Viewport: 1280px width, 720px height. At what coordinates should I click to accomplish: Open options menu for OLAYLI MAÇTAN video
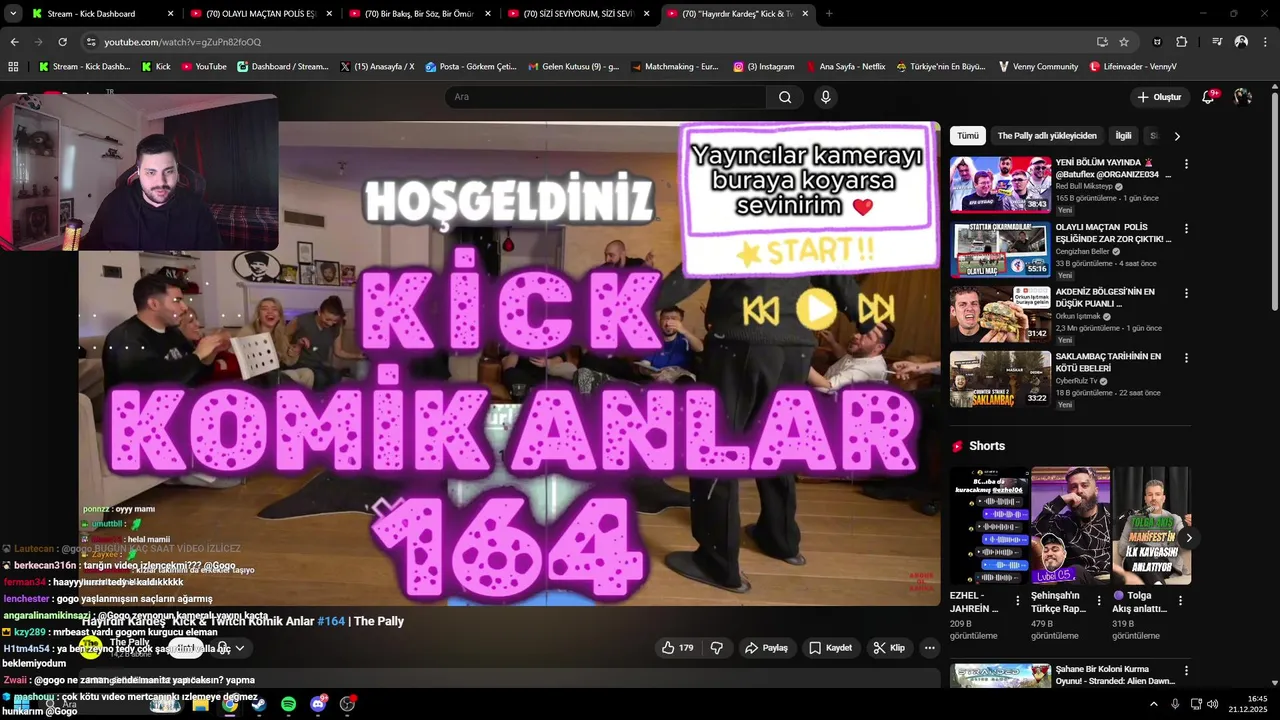1186,229
